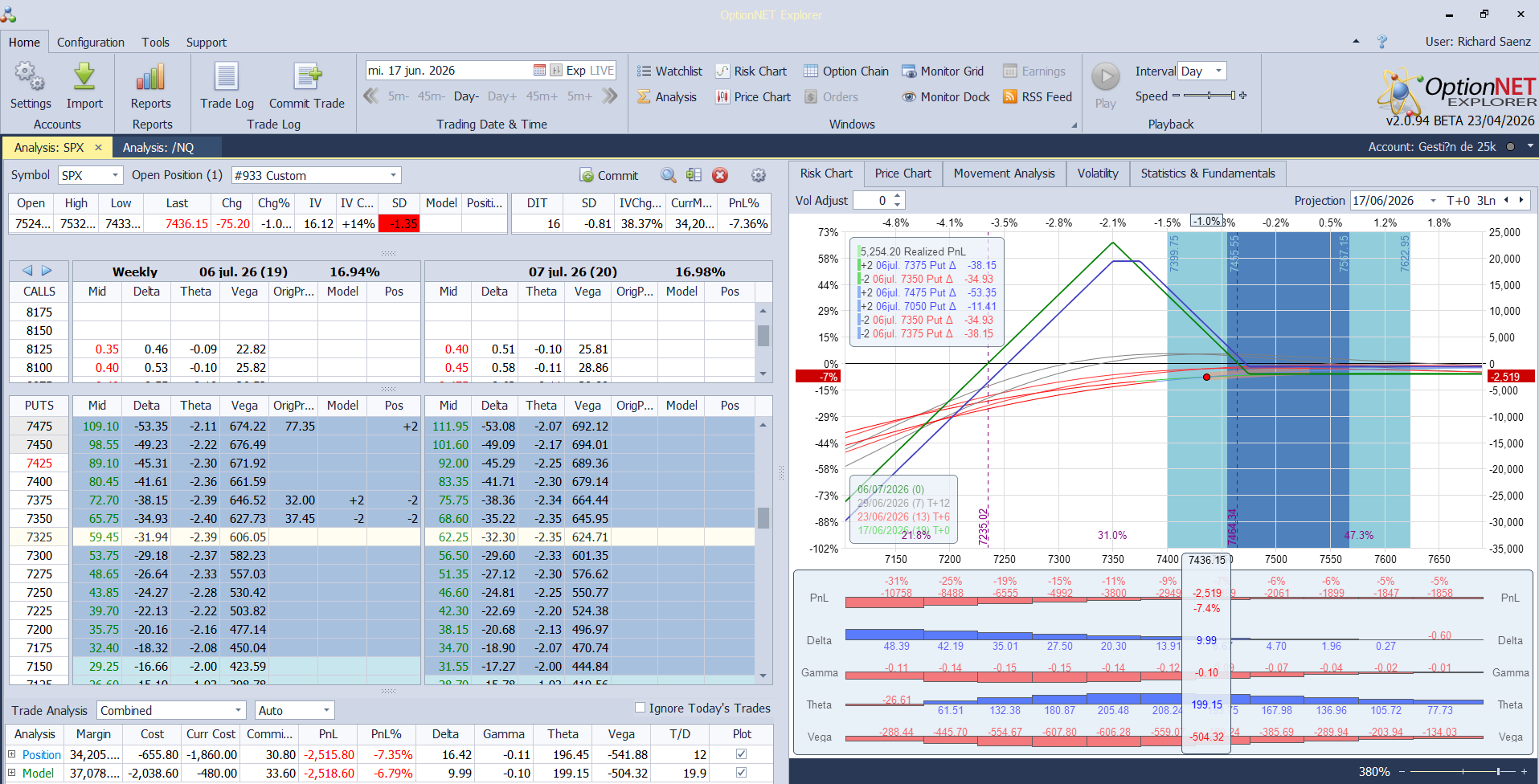1539x784 pixels.
Task: Open the Tools ribbon tab
Action: point(155,43)
